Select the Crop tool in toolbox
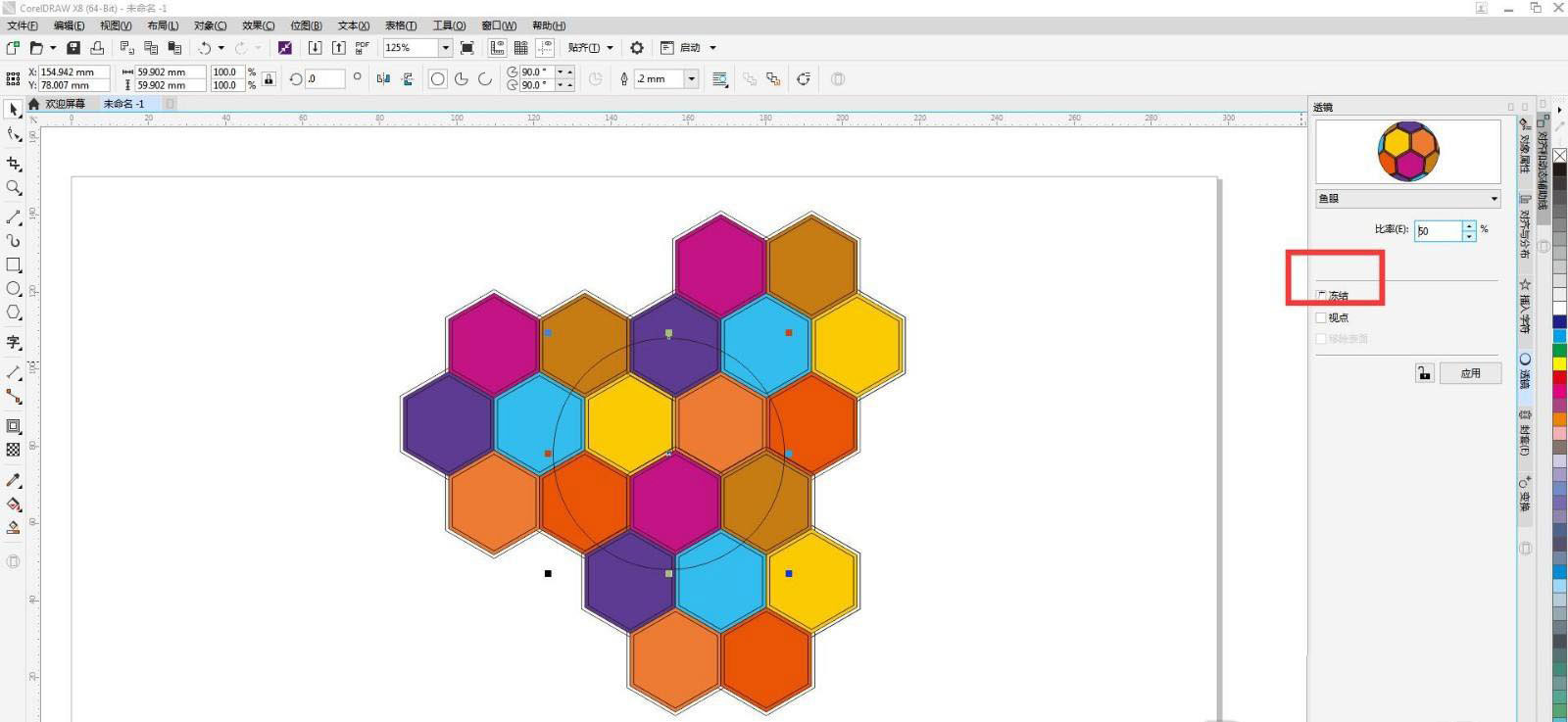 pyautogui.click(x=14, y=164)
